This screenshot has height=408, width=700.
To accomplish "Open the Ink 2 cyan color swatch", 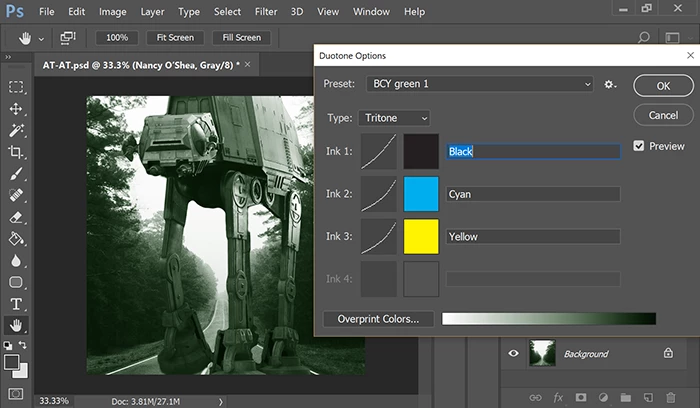I will 421,194.
